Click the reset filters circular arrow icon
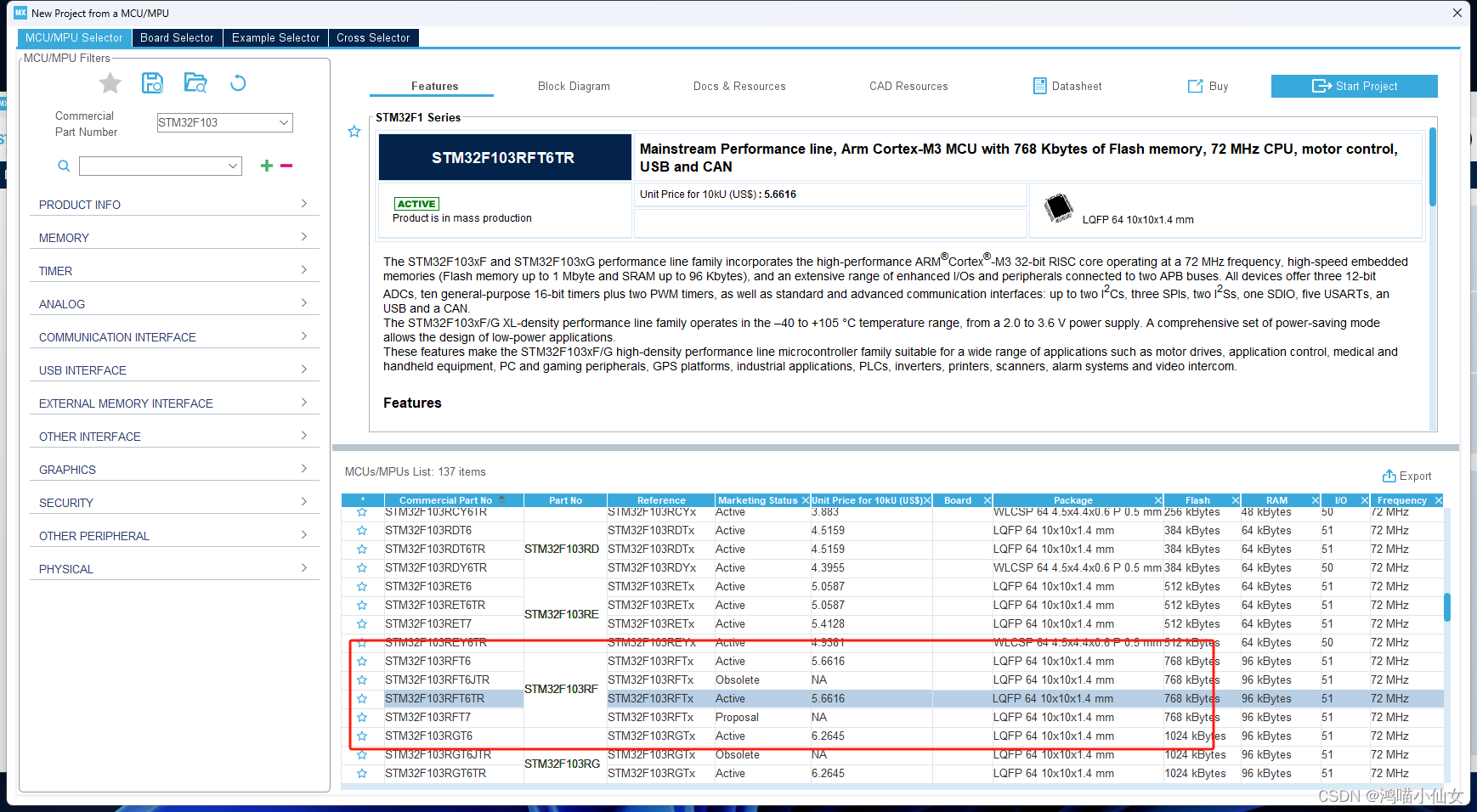The width and height of the screenshot is (1477, 812). coord(238,82)
